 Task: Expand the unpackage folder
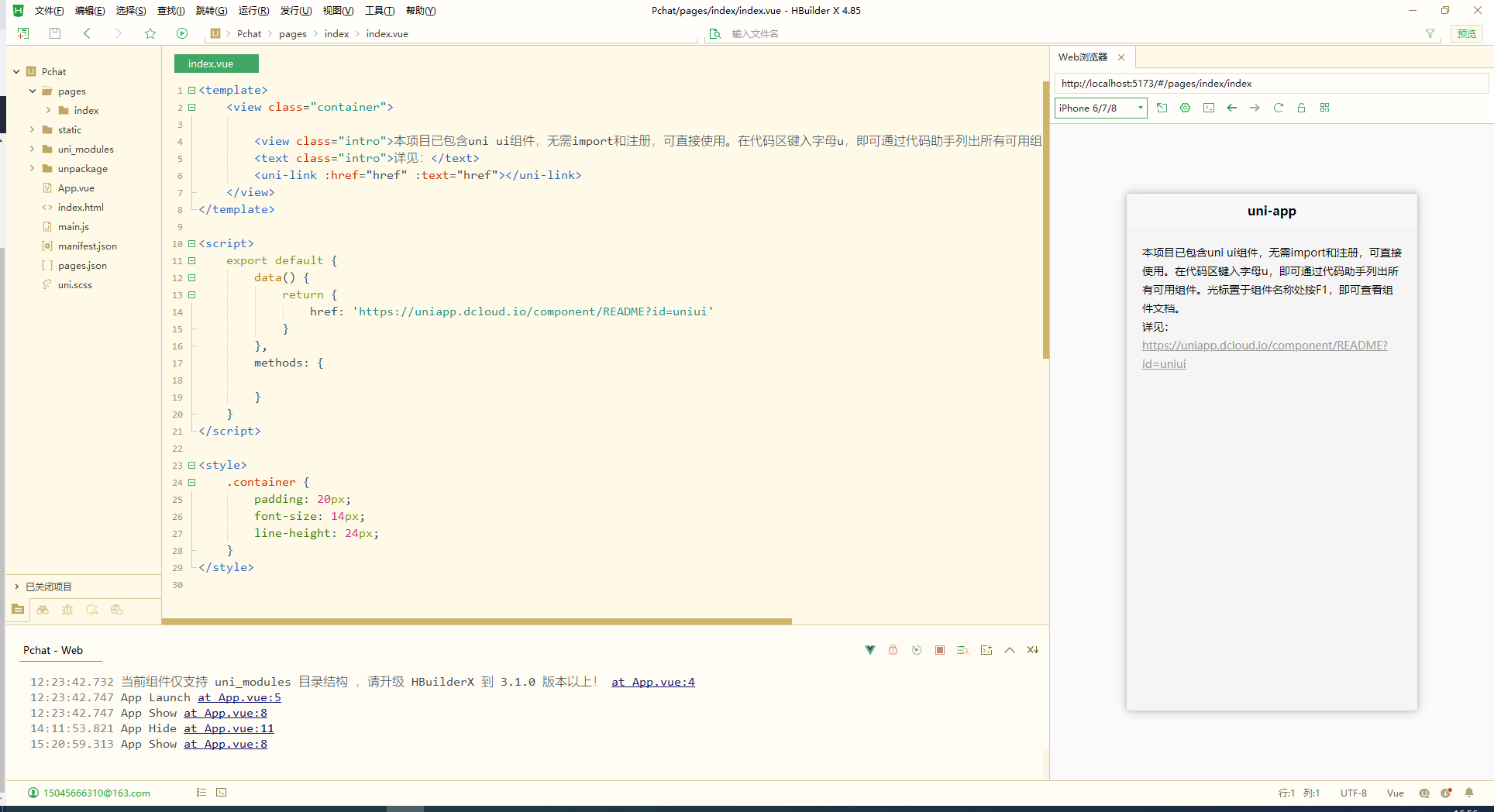[33, 168]
